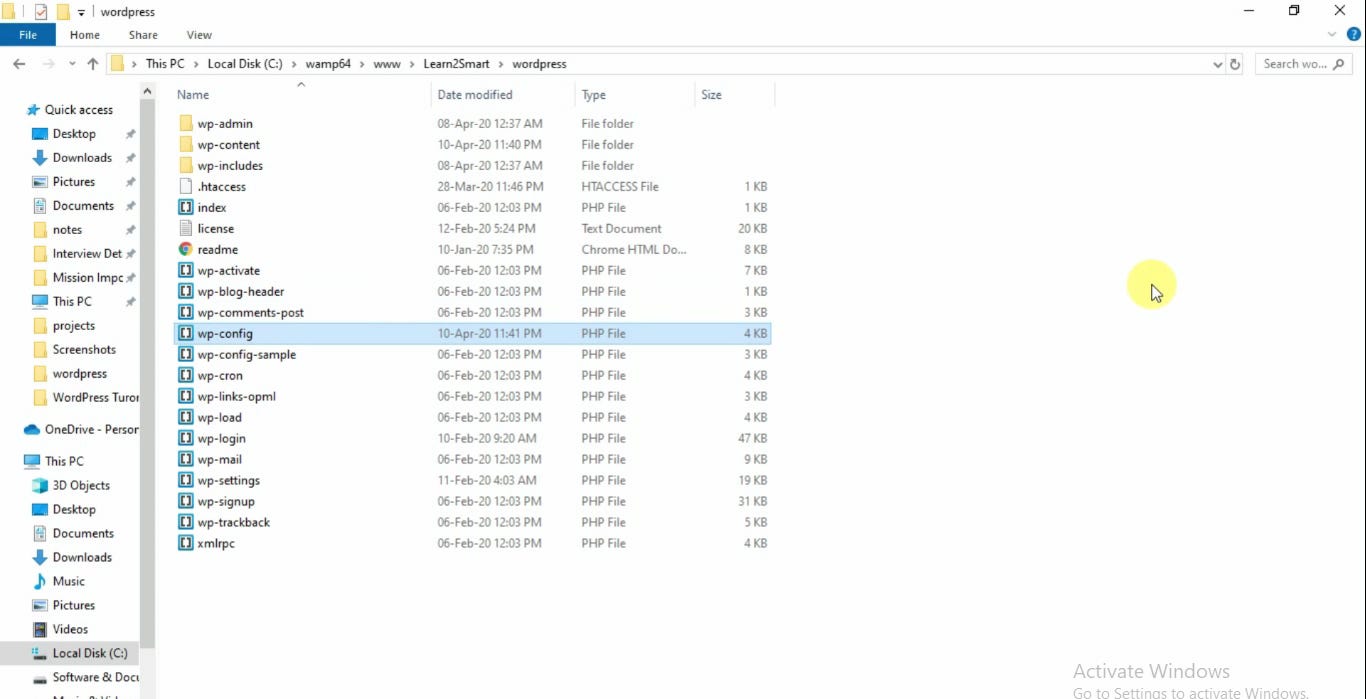Viewport: 1366px width, 699px height.
Task: Sort files by Type column header
Action: tap(594, 95)
